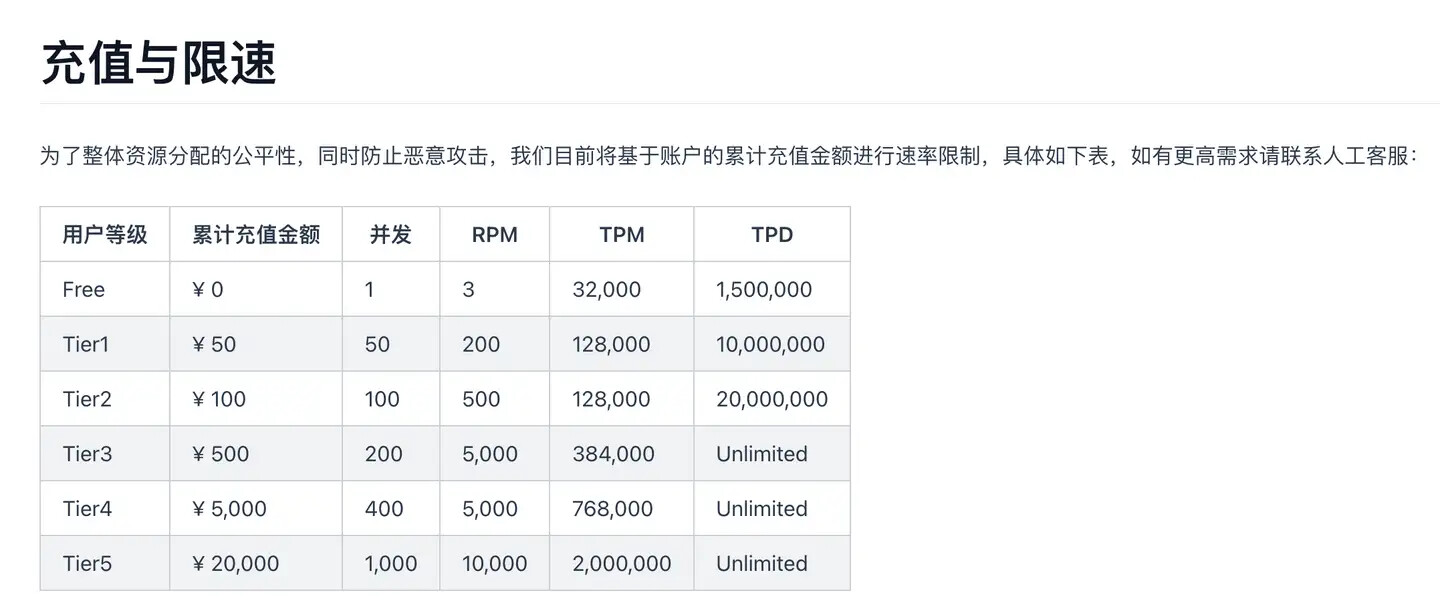Click the 联系人工客服 text in description
1440x615 pixels.
pyautogui.click(x=1343, y=156)
